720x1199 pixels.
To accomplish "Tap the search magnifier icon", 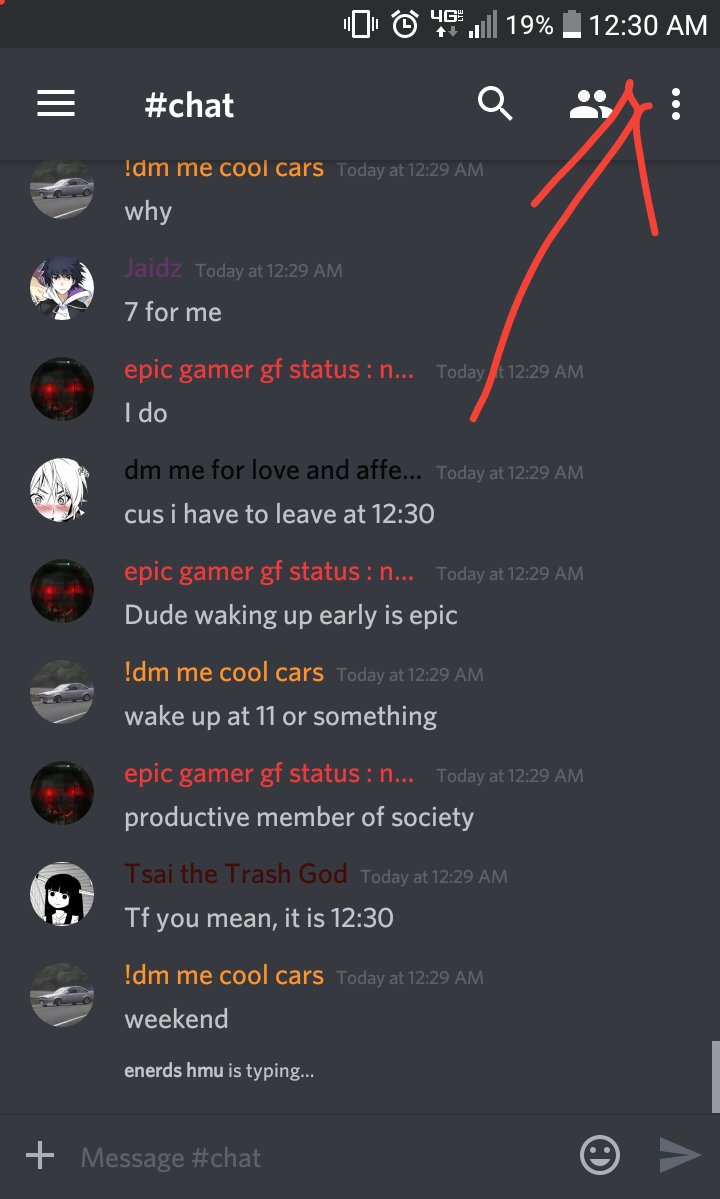I will (x=495, y=103).
